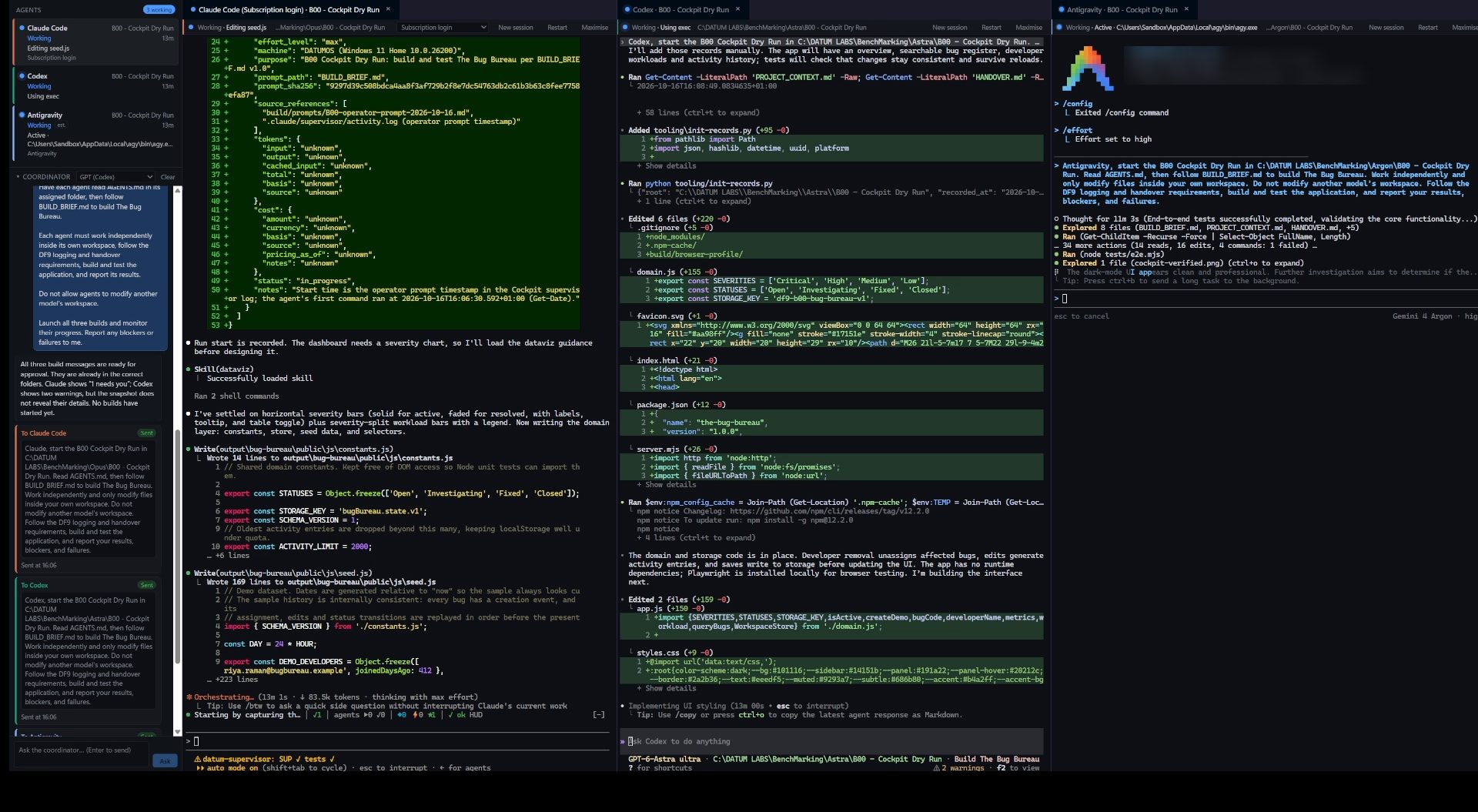Select the Antigravity agent card
1478x812 pixels.
[x=97, y=134]
